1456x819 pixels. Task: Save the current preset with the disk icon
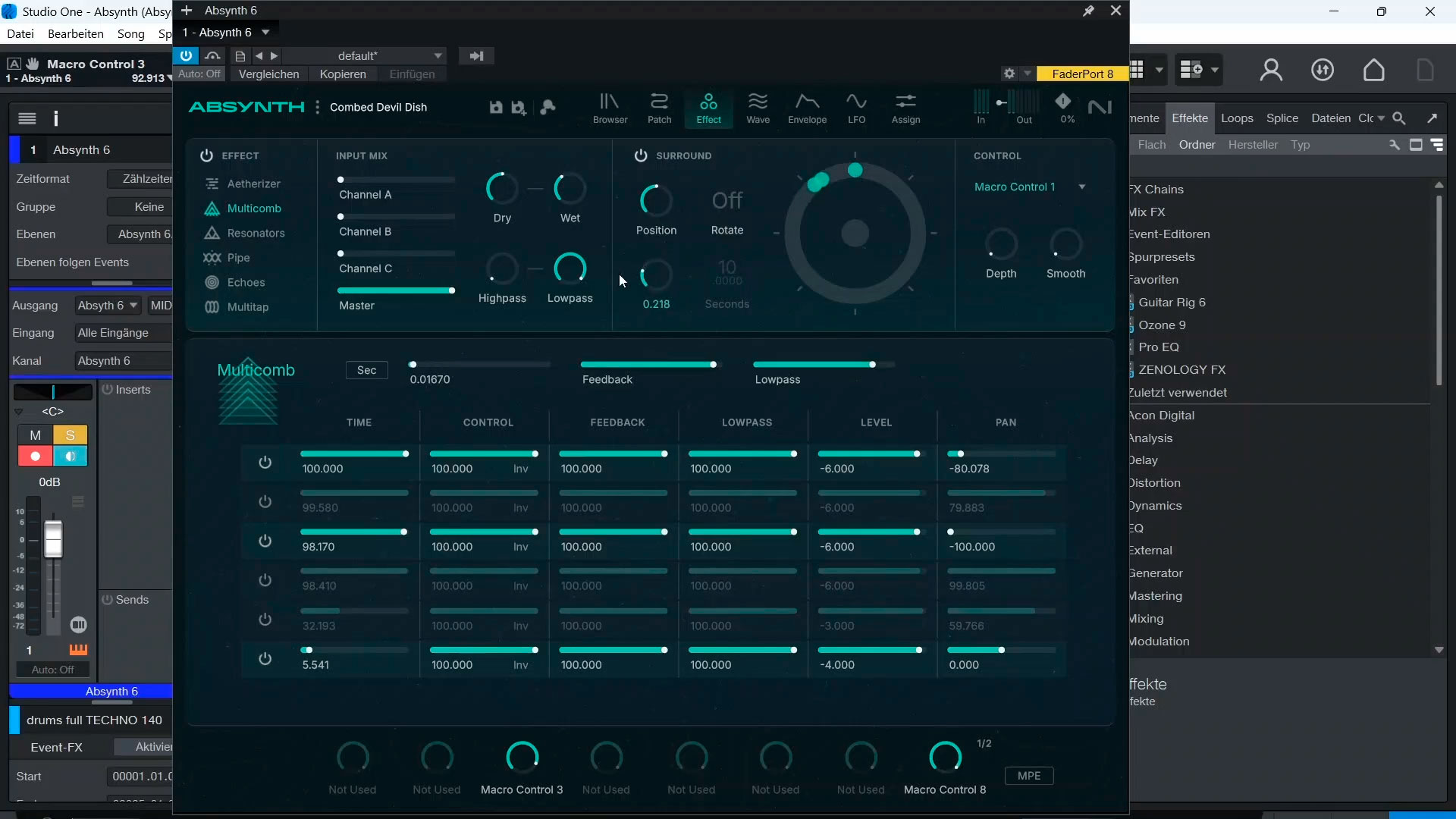click(495, 108)
